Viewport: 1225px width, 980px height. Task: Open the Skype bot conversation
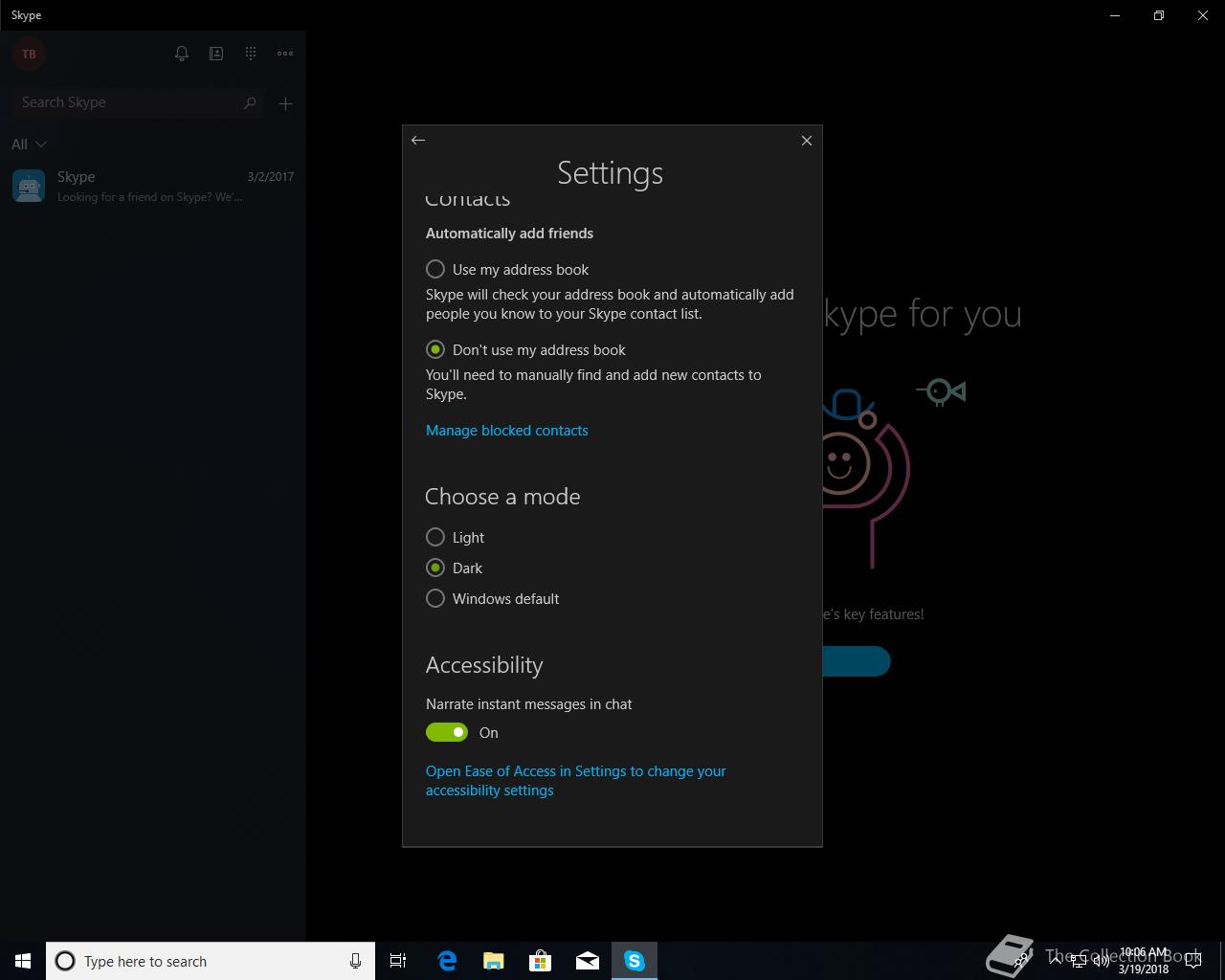[153, 186]
